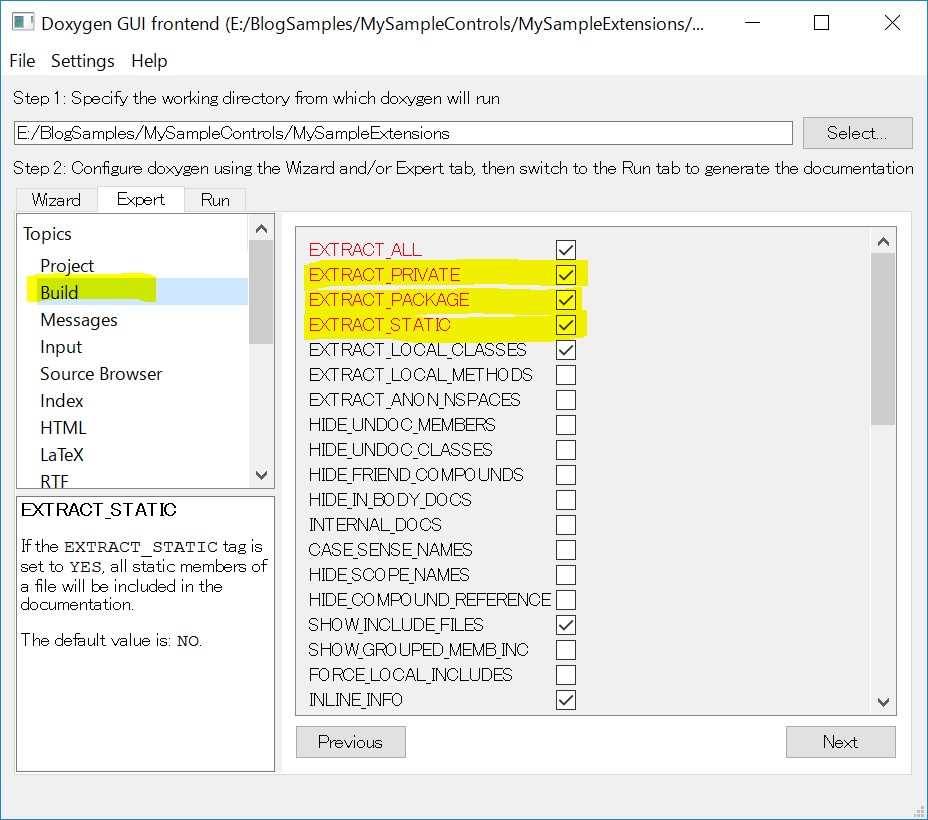The height and width of the screenshot is (820, 928).
Task: Select the Build topic
Action: pyautogui.click(x=59, y=292)
